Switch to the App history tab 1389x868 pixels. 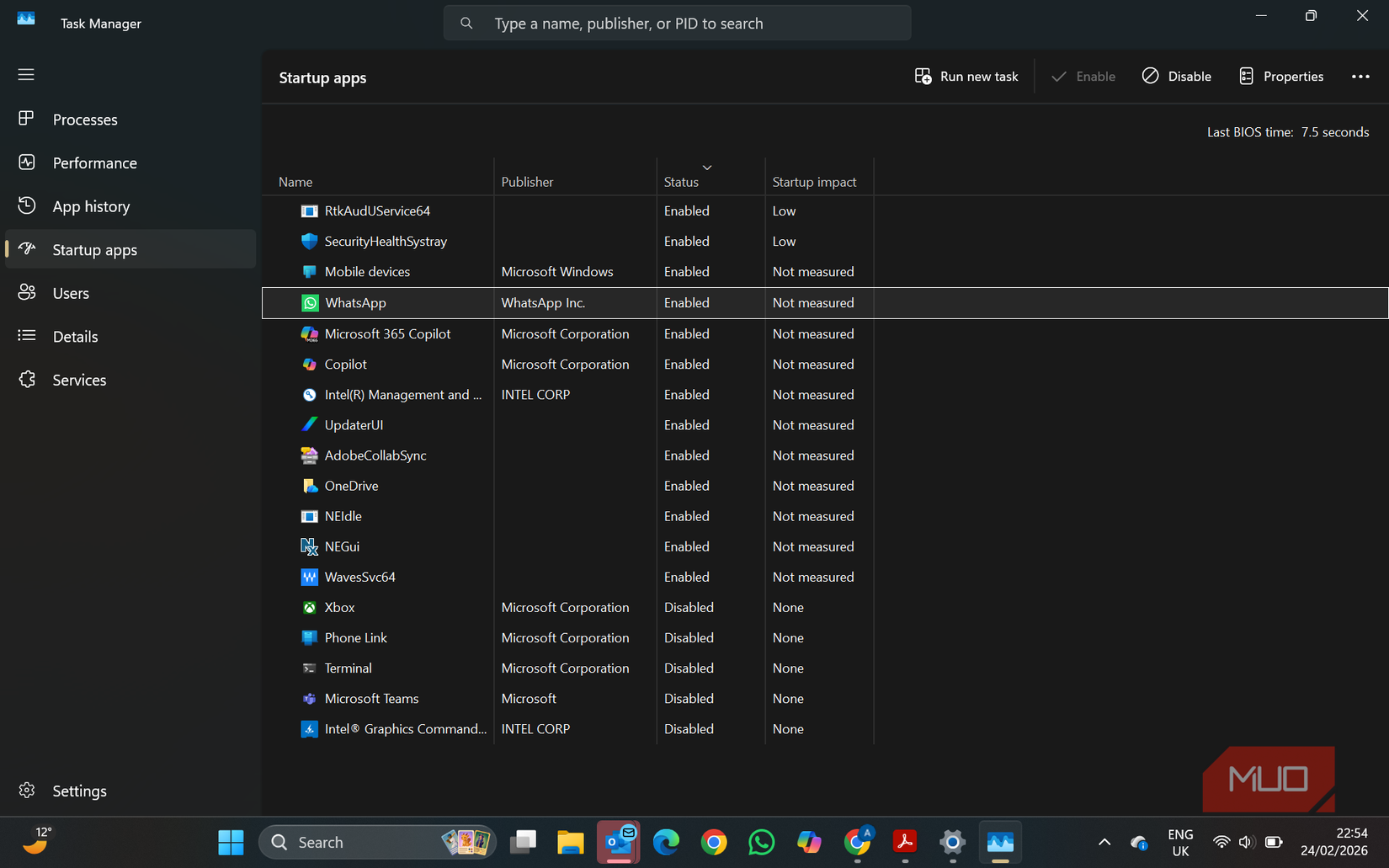tap(90, 205)
